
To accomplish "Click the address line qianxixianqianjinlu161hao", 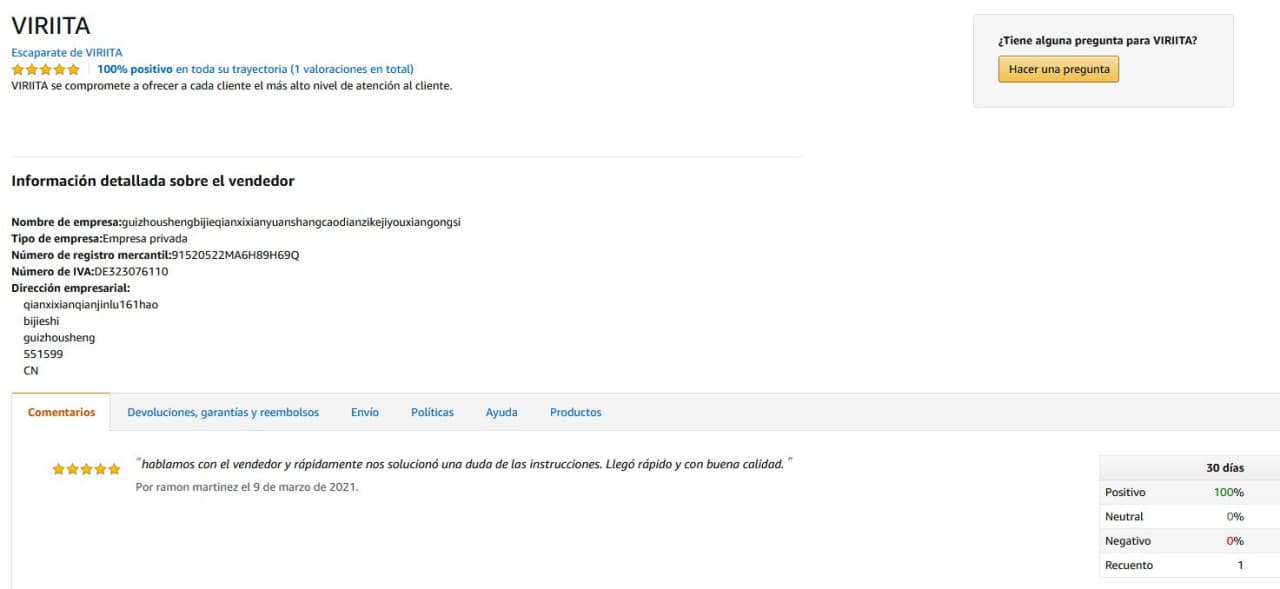I will (x=91, y=304).
